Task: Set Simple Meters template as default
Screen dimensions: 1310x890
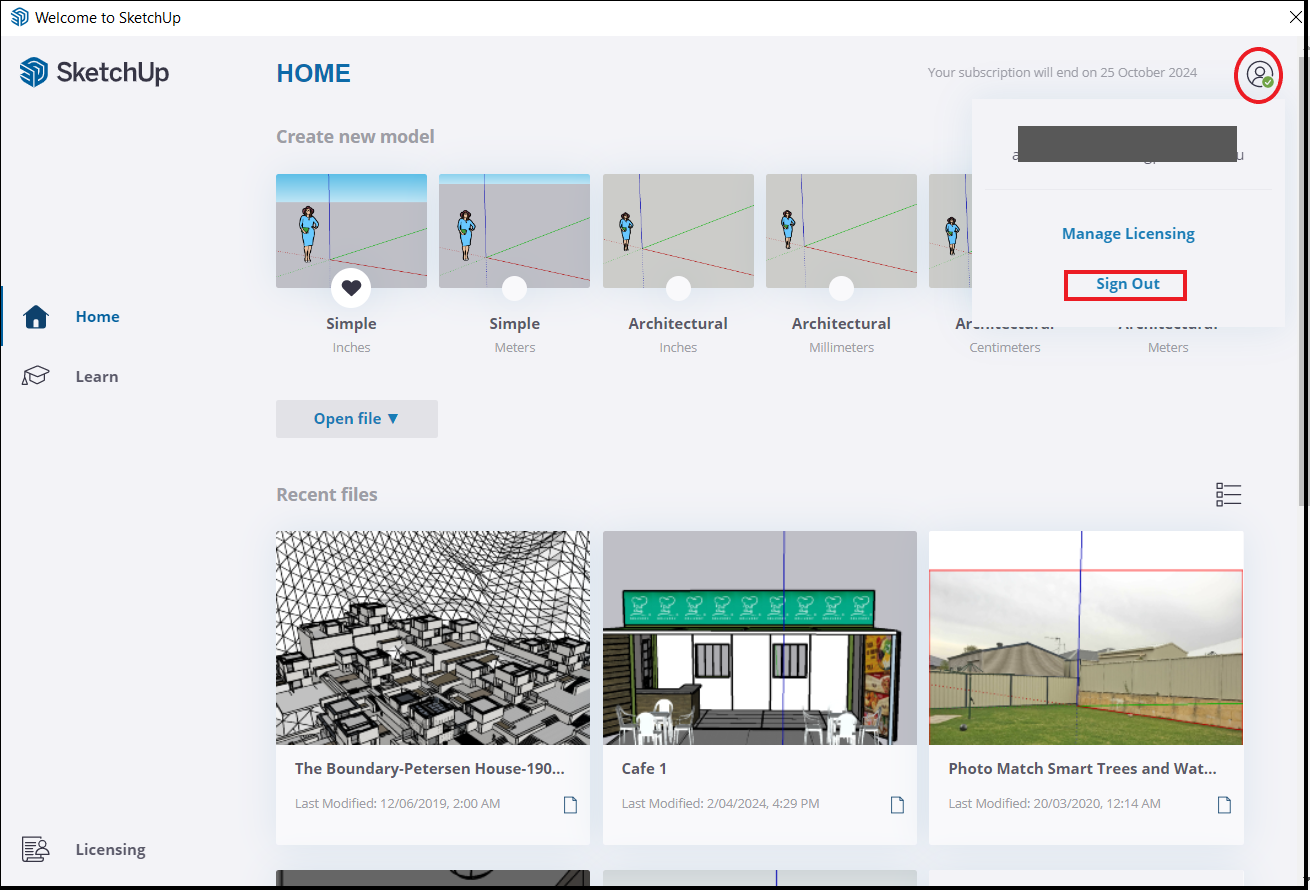Action: [x=514, y=288]
